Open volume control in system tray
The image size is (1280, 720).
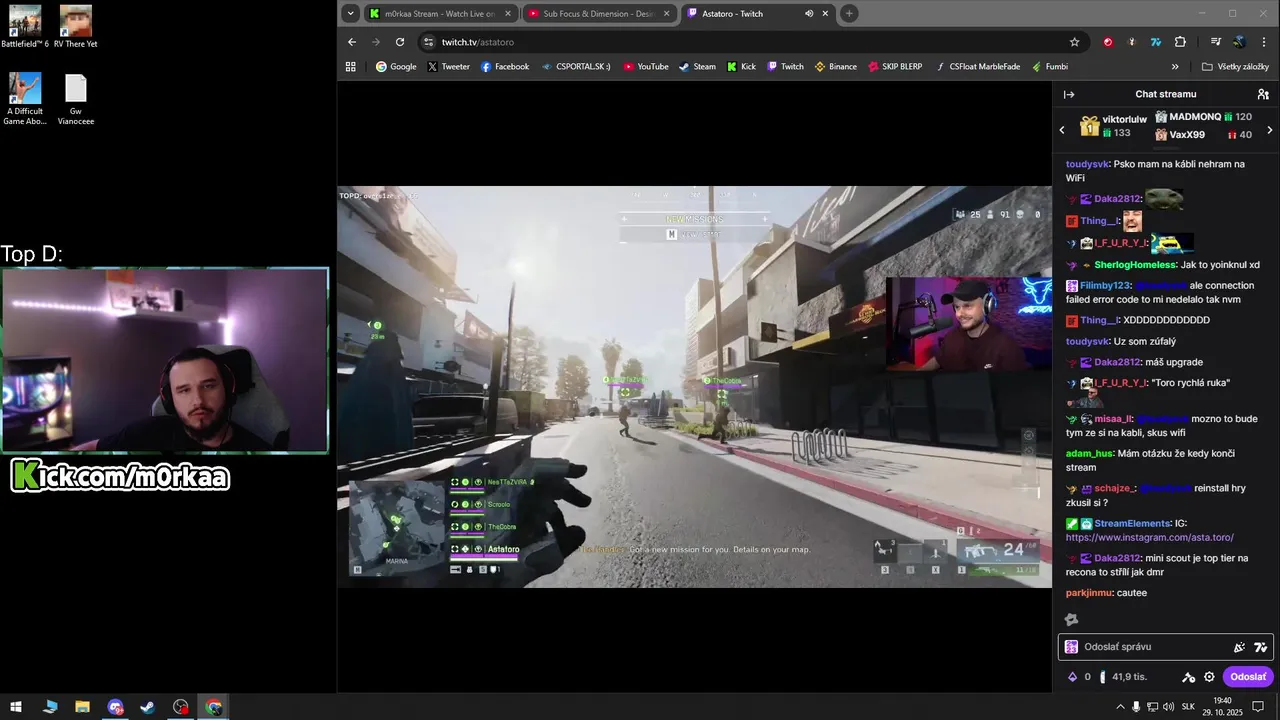(1168, 707)
